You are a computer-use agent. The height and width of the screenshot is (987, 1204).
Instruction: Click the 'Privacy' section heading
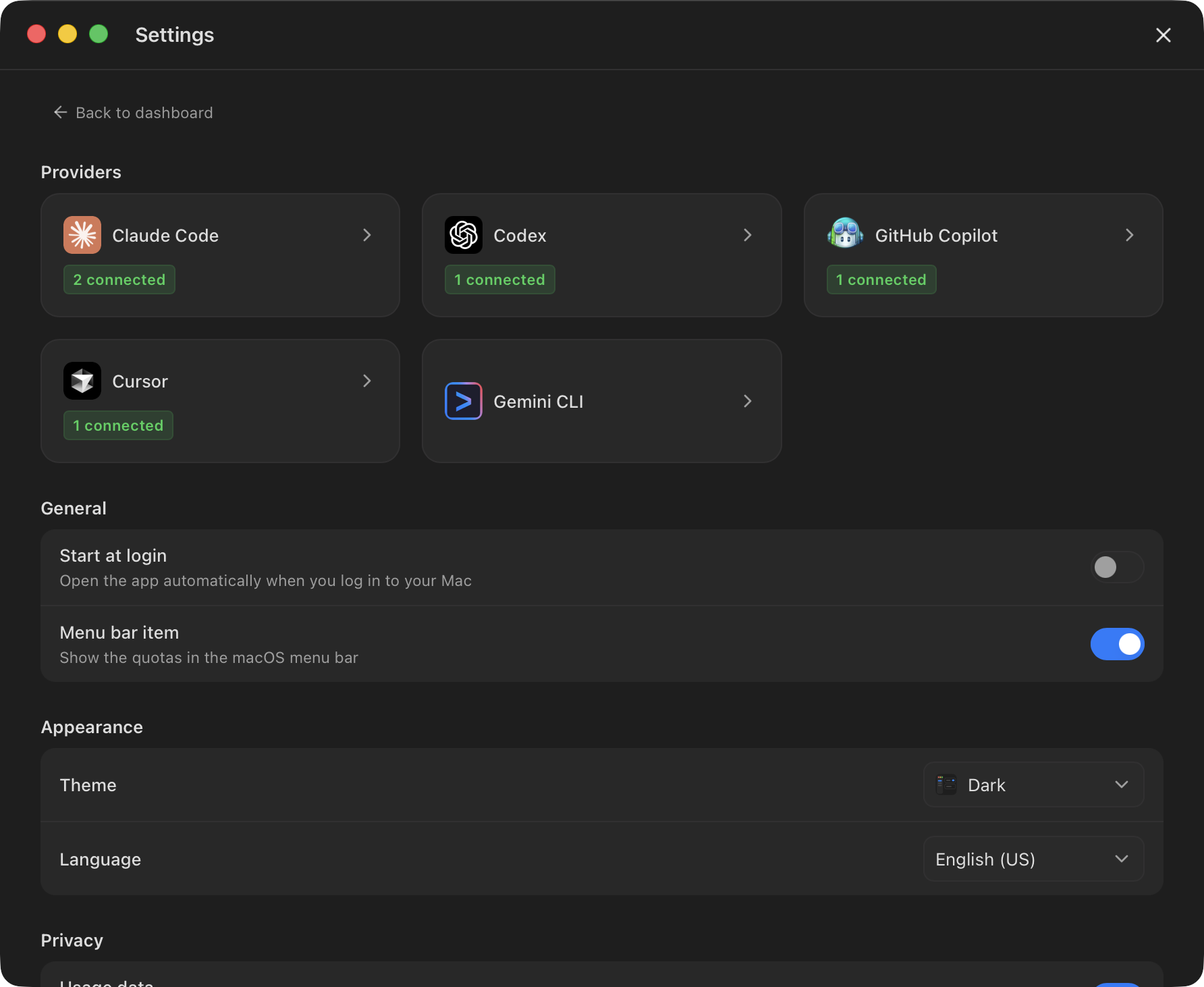click(72, 940)
